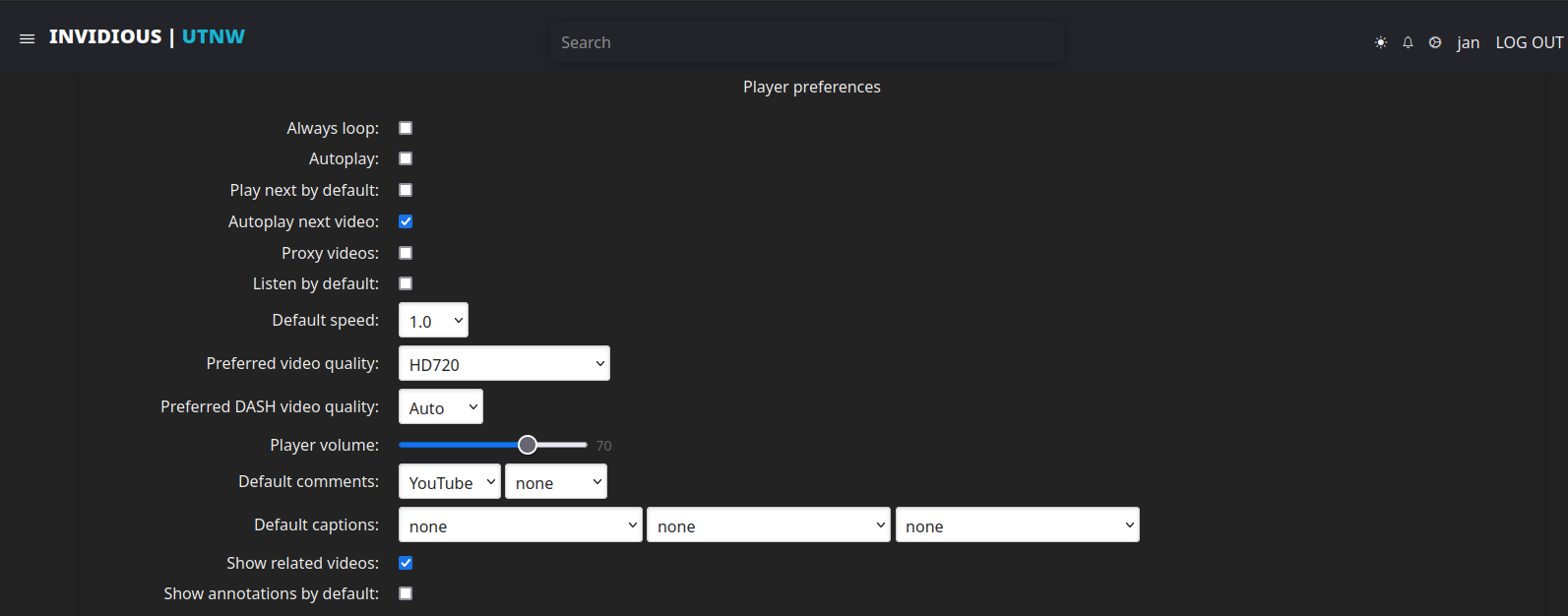Open preferences gear icon
This screenshot has height=616, width=1568.
tap(1435, 42)
